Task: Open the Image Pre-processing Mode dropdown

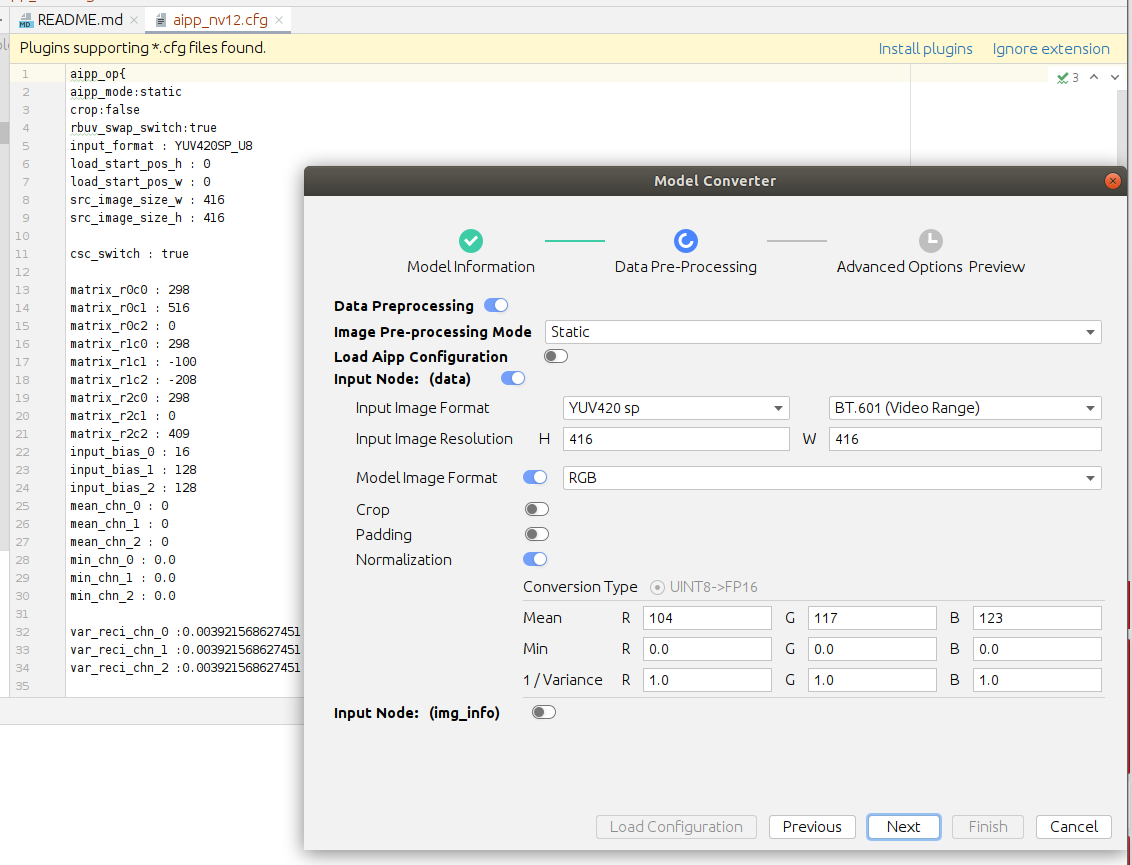Action: click(823, 332)
